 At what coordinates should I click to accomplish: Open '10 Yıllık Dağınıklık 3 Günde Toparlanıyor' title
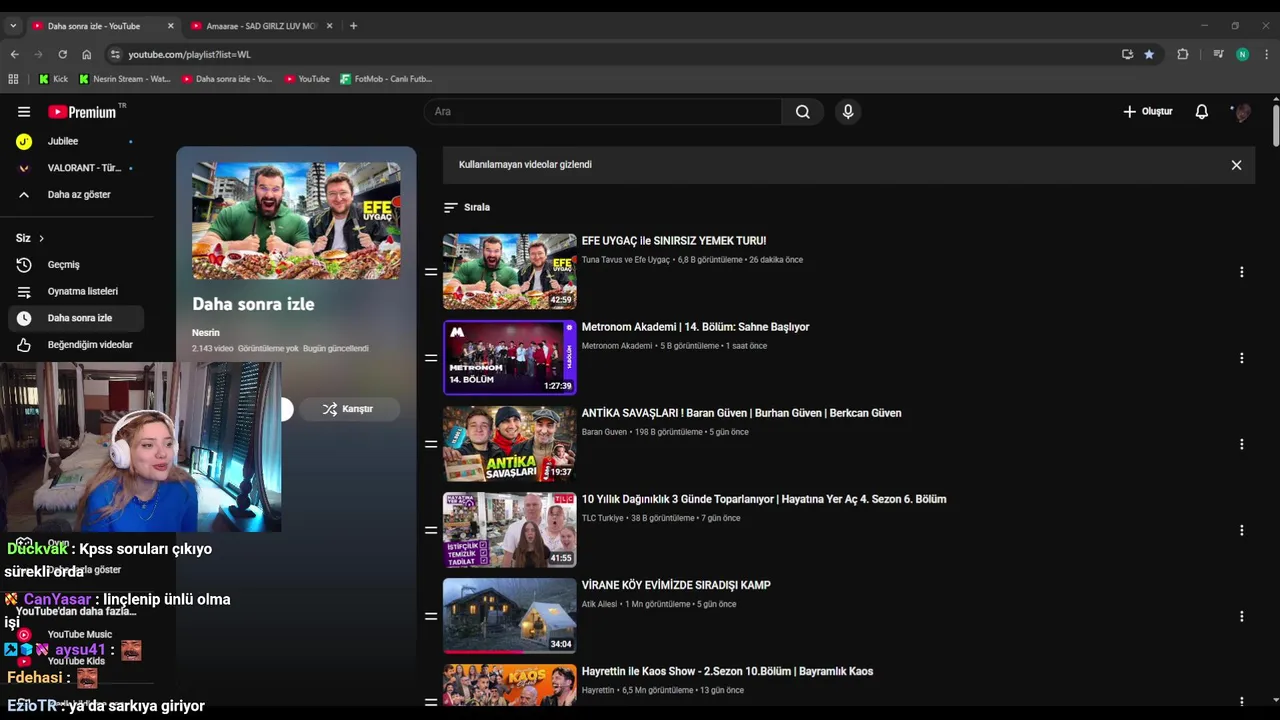tap(764, 499)
